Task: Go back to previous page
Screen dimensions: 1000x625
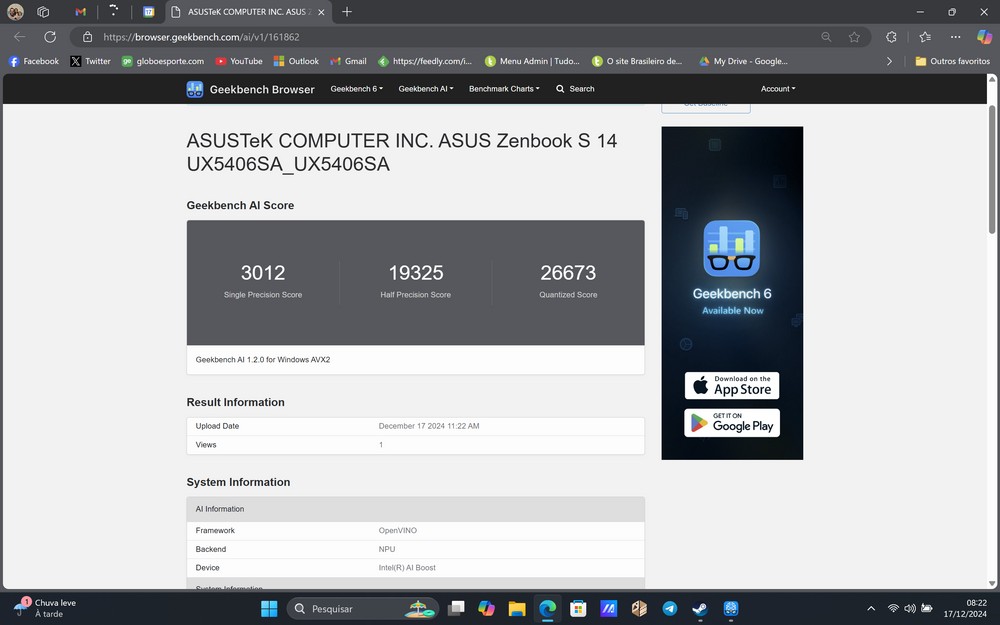Action: pos(20,37)
